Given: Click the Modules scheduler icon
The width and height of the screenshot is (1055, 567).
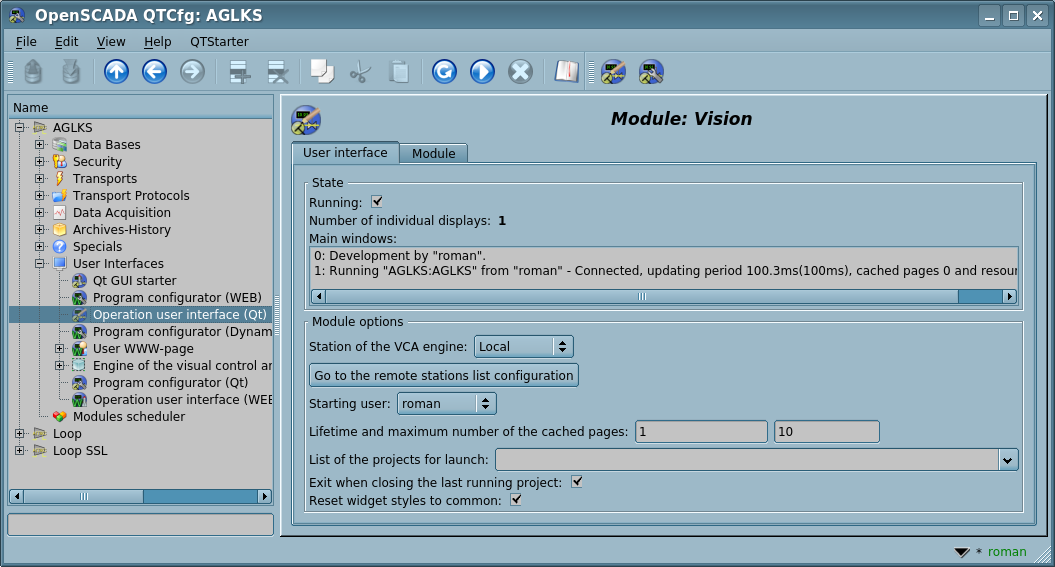Looking at the screenshot, I should 60,416.
